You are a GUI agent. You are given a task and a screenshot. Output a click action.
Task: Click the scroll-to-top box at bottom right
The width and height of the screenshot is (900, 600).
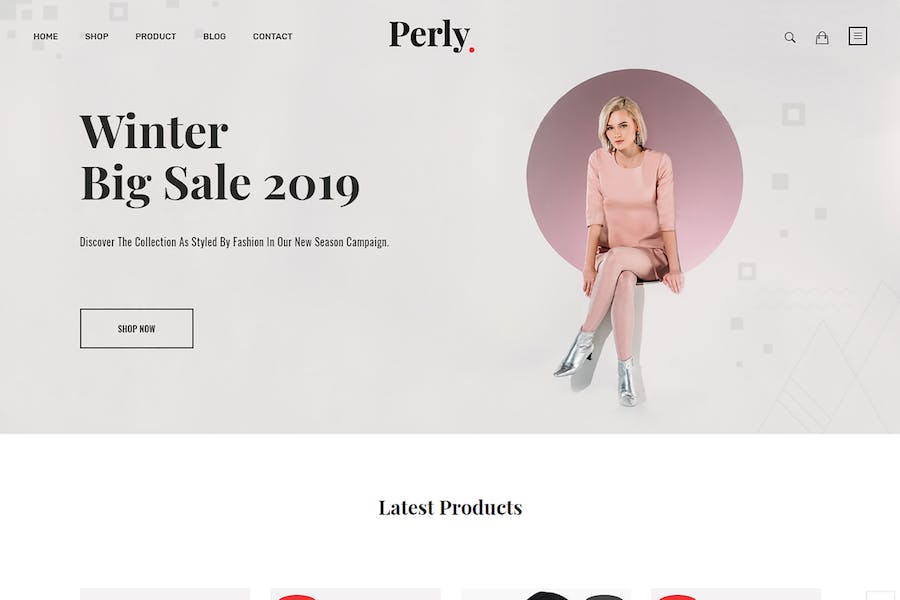[880, 595]
